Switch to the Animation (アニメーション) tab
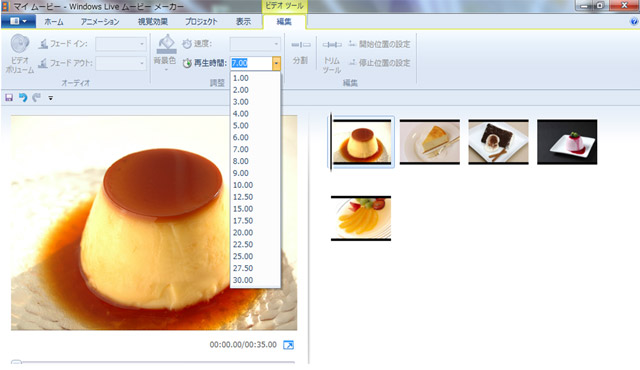The height and width of the screenshot is (370, 640). point(100,22)
